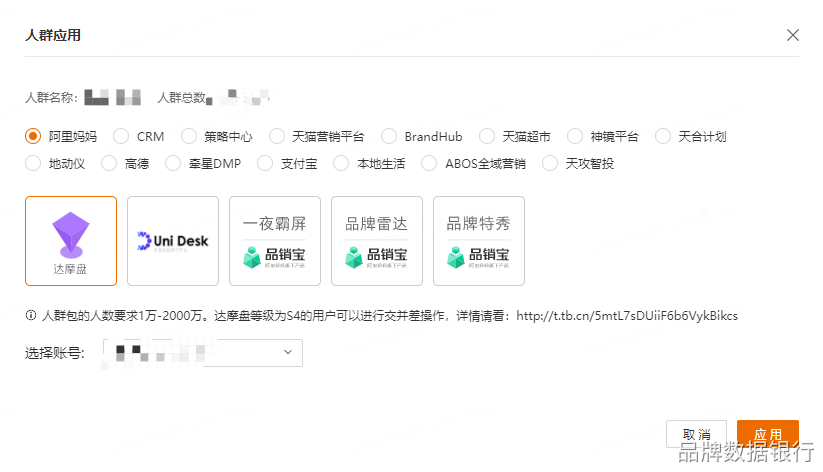Select the 地动仪 radio button
This screenshot has height=472, width=823.
coord(33,163)
